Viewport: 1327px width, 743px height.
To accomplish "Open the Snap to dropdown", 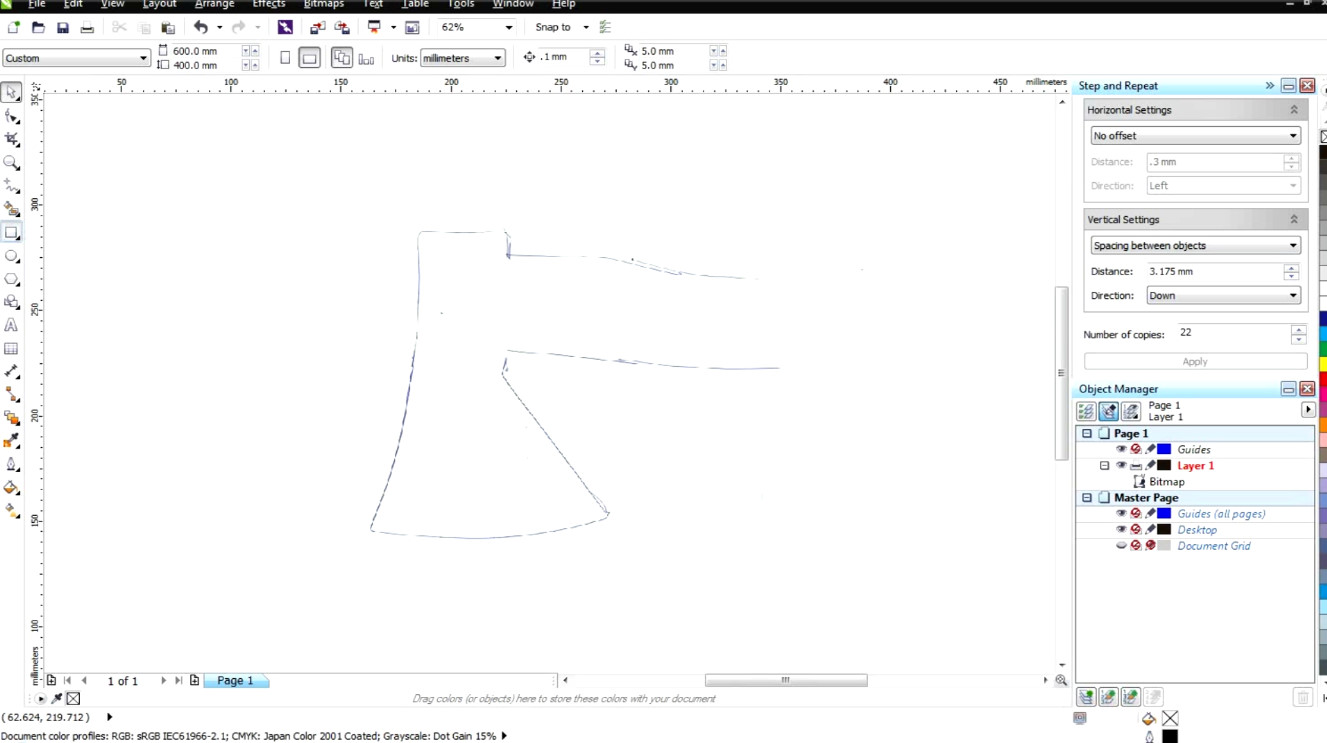I will (x=586, y=28).
